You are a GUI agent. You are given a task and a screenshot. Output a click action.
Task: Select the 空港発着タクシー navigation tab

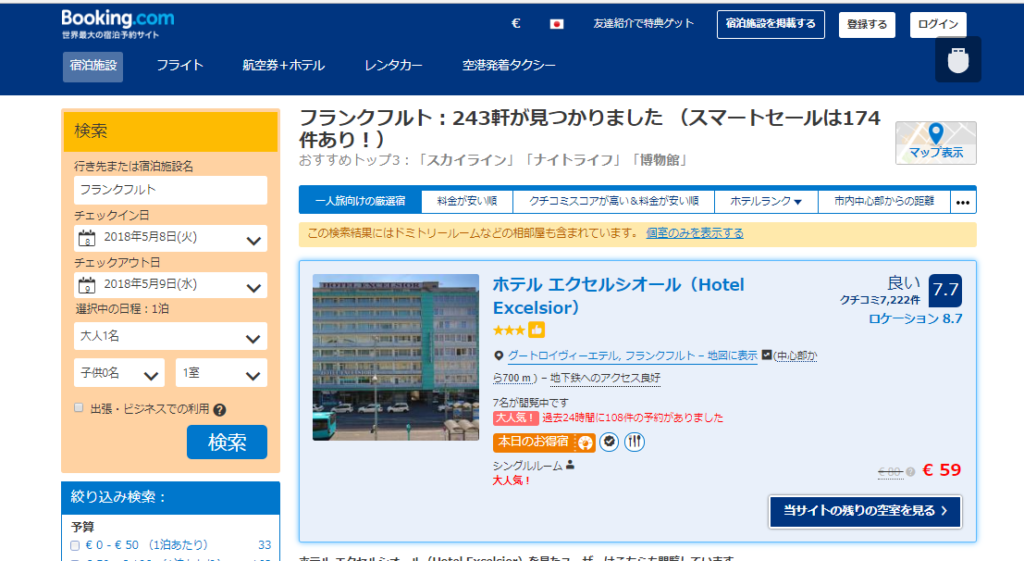(x=509, y=65)
